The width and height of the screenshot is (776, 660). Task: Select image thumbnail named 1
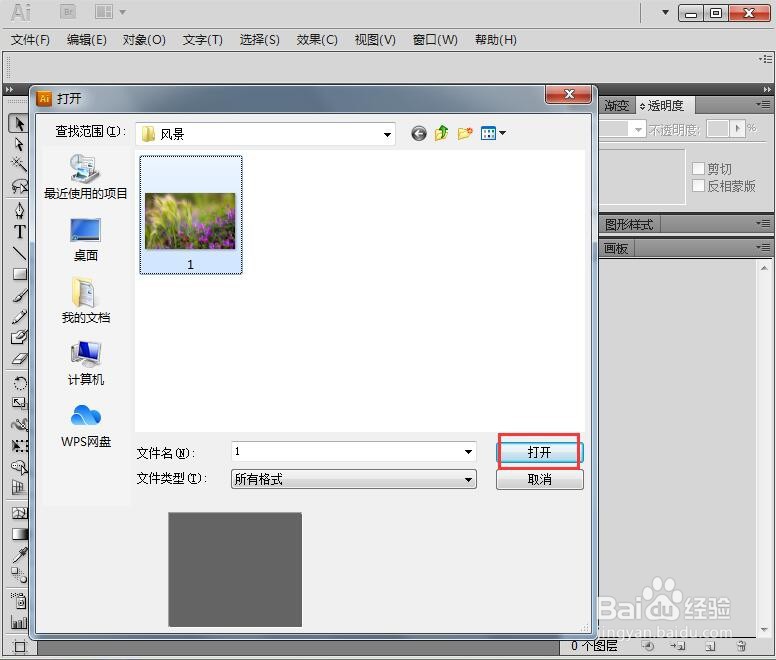tap(191, 215)
